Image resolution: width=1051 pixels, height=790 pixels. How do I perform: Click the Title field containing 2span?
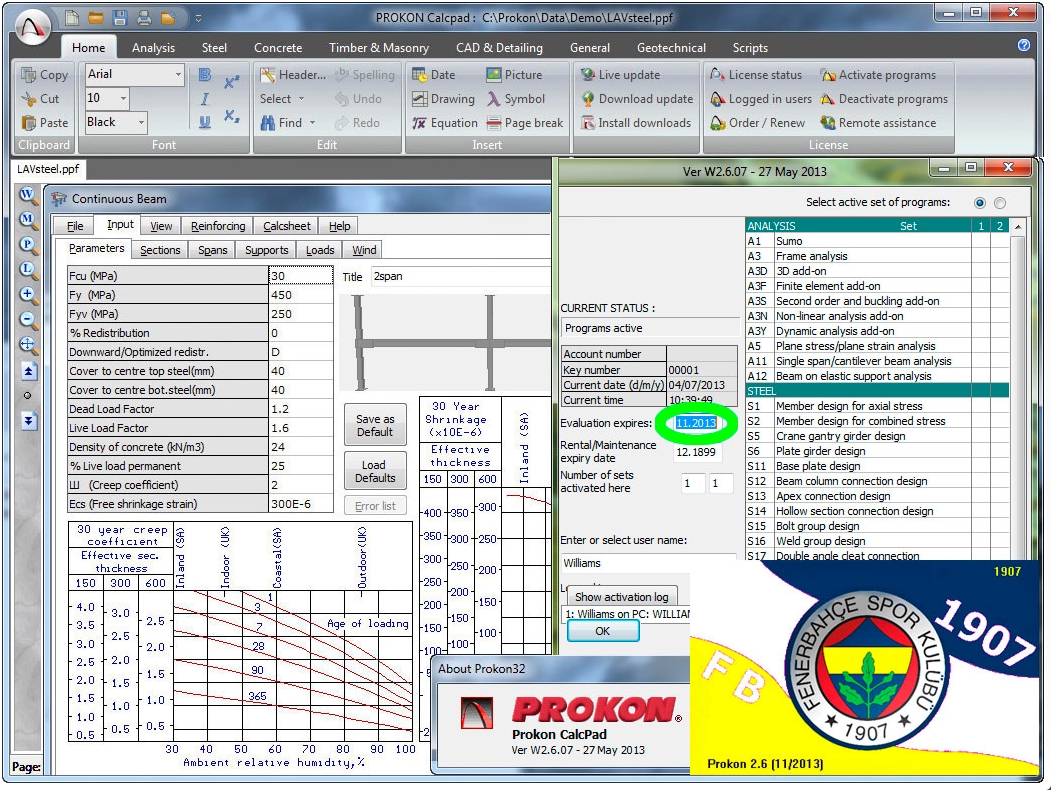[x=461, y=276]
